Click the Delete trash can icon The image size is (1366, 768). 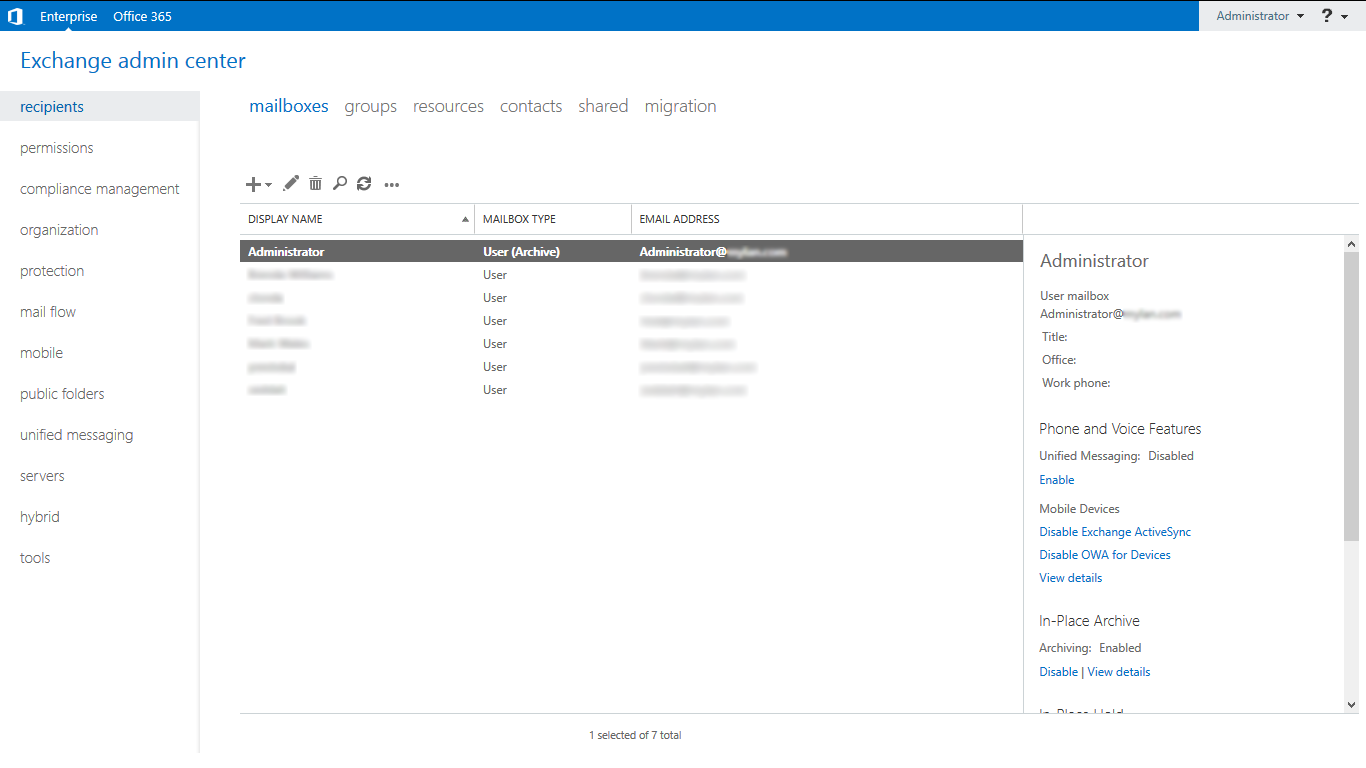point(315,183)
